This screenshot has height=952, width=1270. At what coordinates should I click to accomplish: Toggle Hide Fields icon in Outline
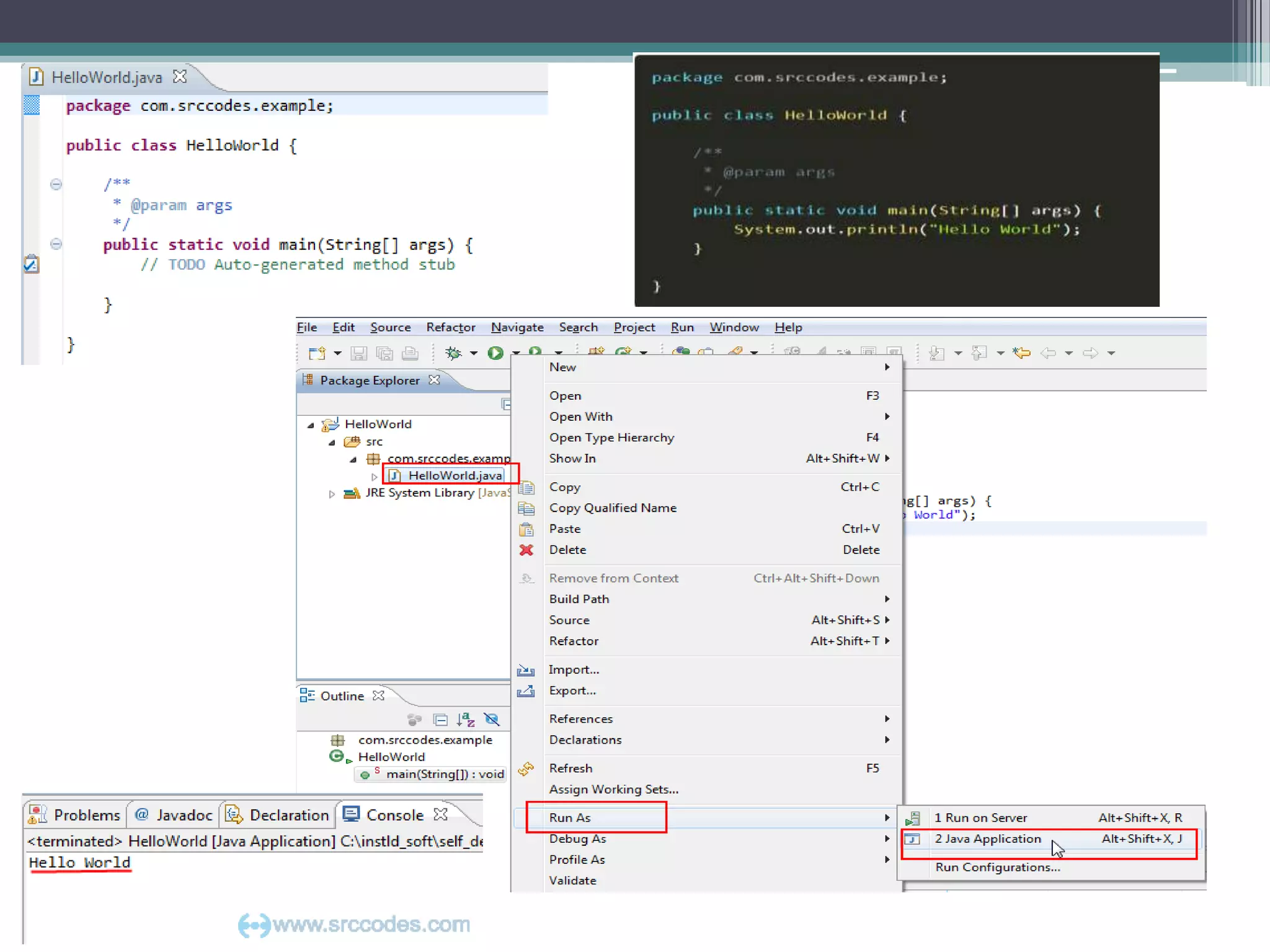click(492, 720)
